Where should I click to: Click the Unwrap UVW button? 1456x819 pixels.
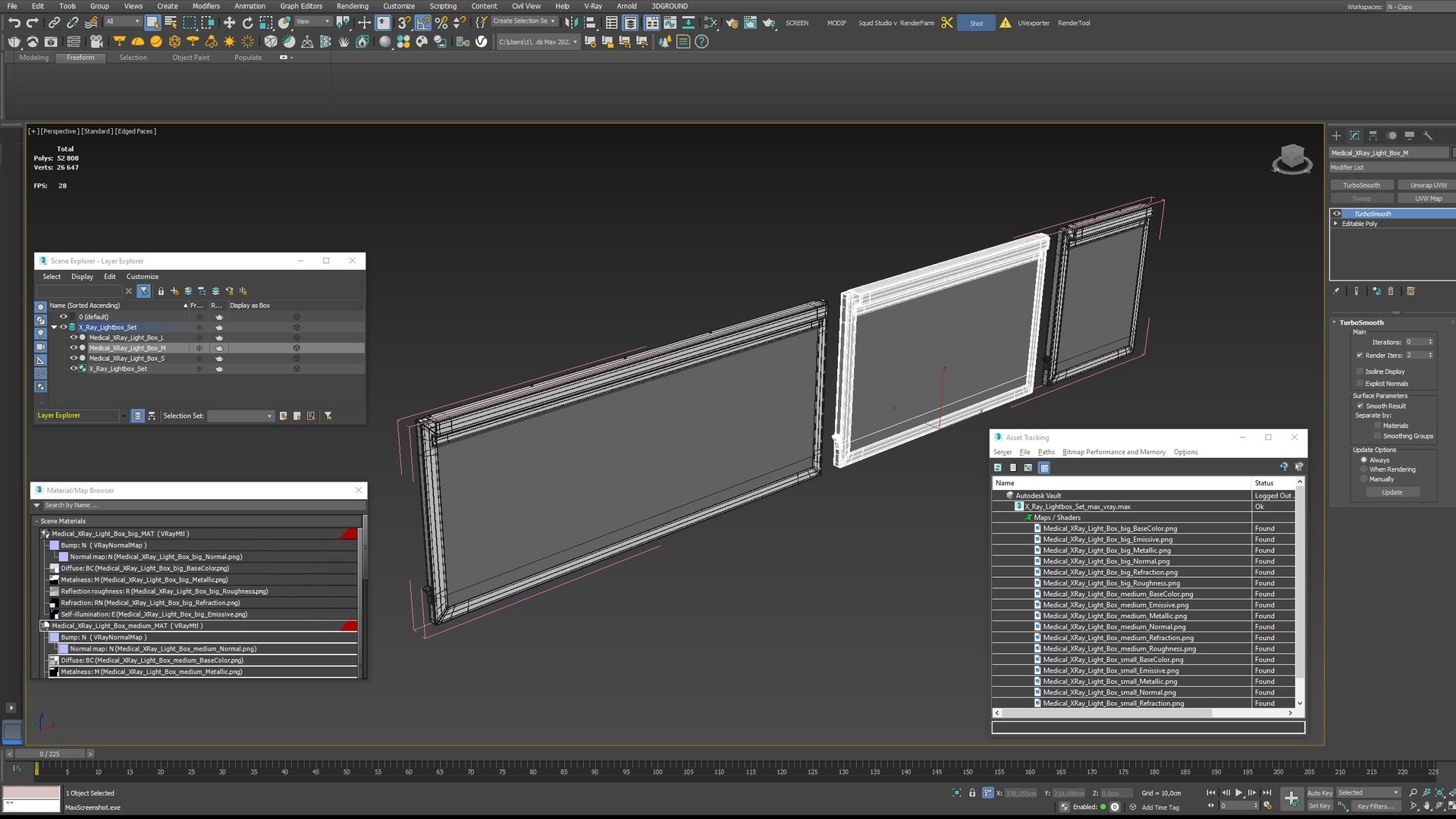point(1428,185)
